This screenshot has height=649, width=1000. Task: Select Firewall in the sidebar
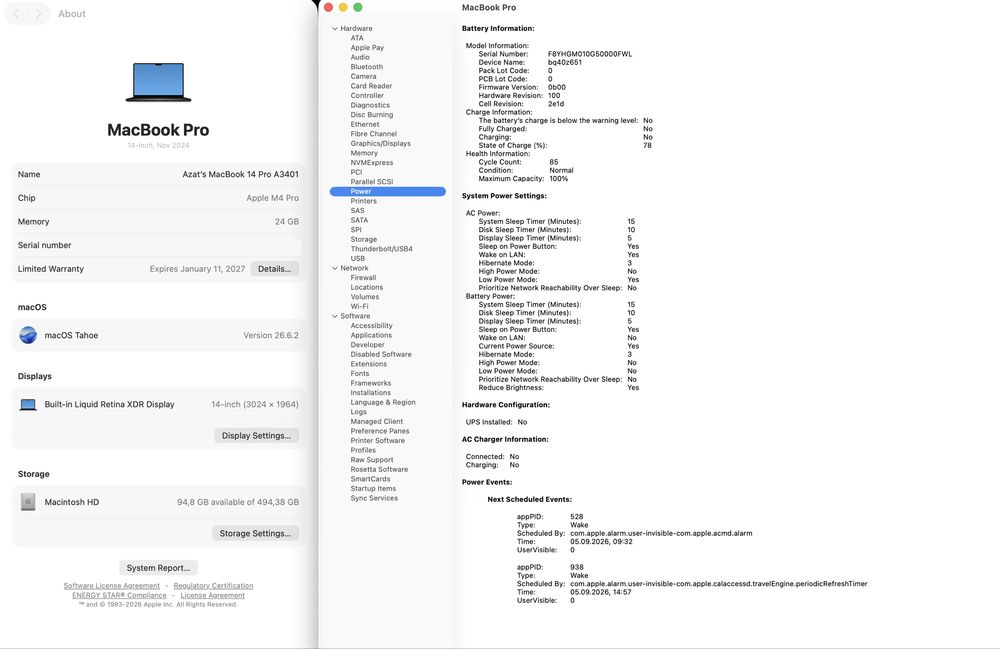coord(363,278)
